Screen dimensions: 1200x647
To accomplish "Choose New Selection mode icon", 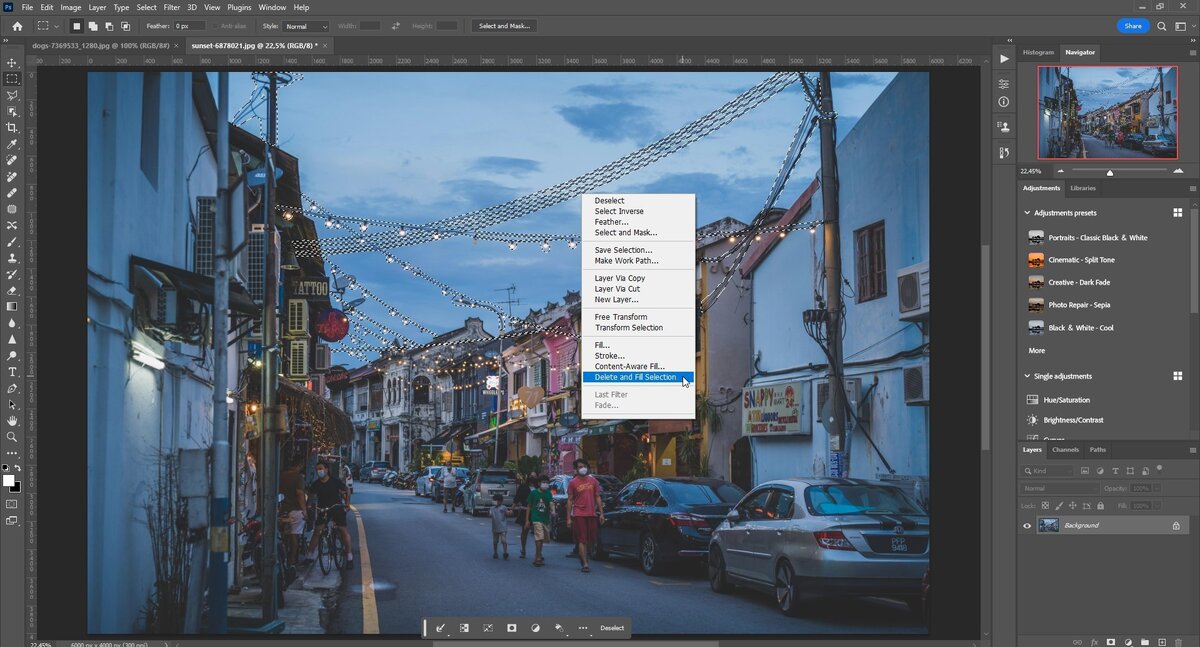I will [77, 26].
